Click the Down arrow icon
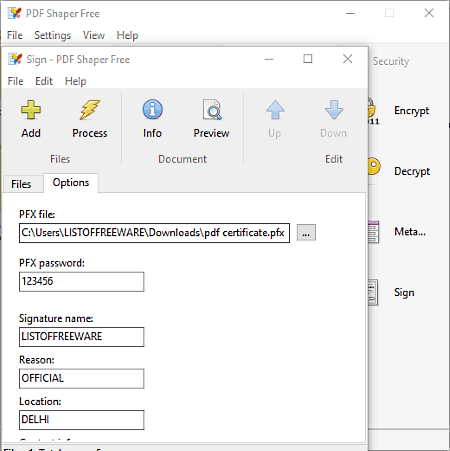 tap(334, 110)
